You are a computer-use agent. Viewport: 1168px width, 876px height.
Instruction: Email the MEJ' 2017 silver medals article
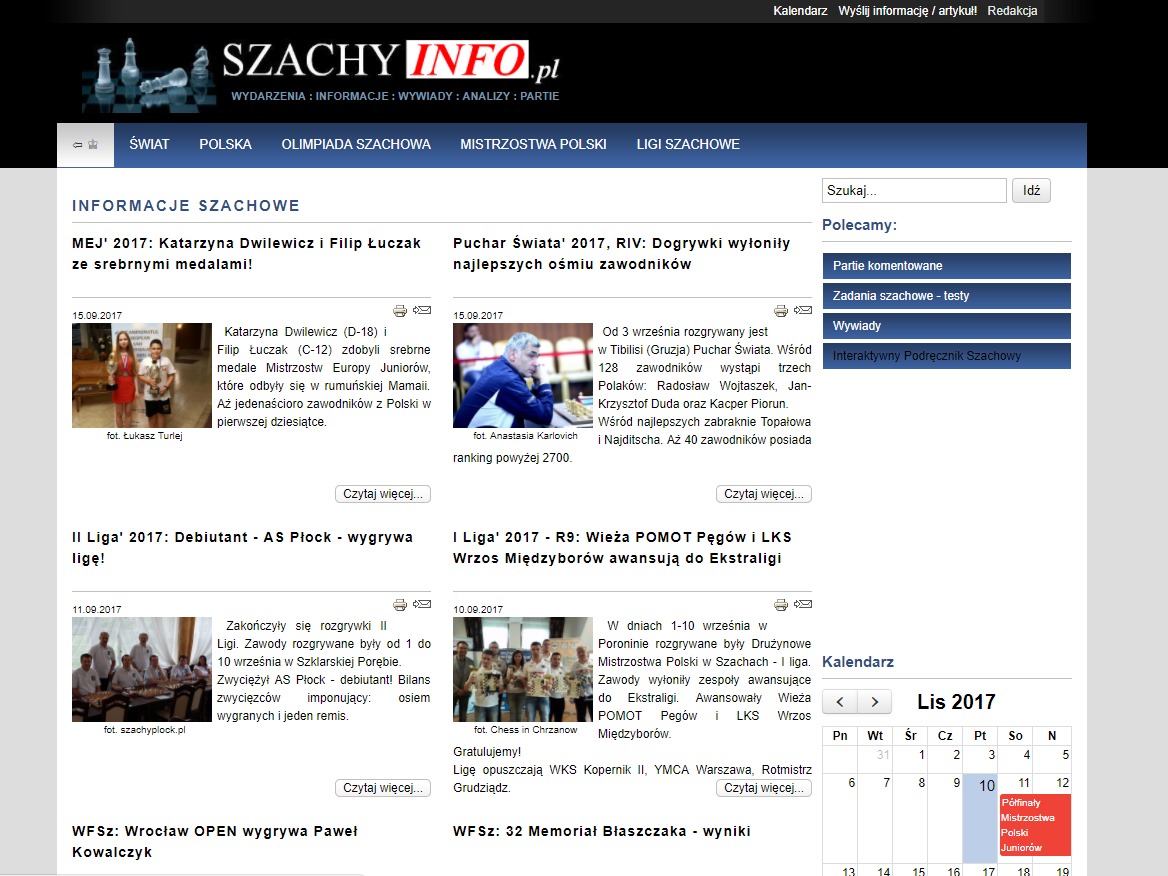(423, 310)
